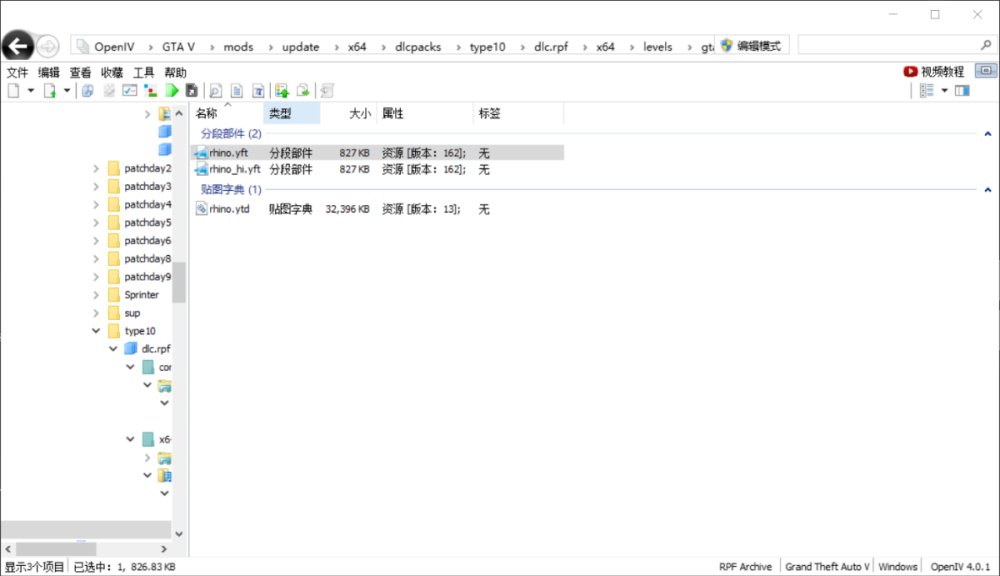The image size is (1000, 576).
Task: Open the 工具 menu
Action: 144,72
